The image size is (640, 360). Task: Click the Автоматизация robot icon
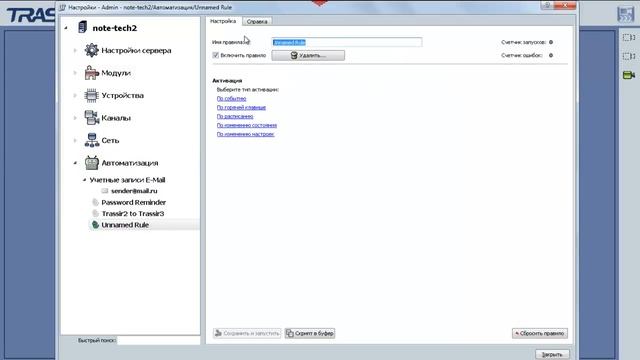click(91, 162)
